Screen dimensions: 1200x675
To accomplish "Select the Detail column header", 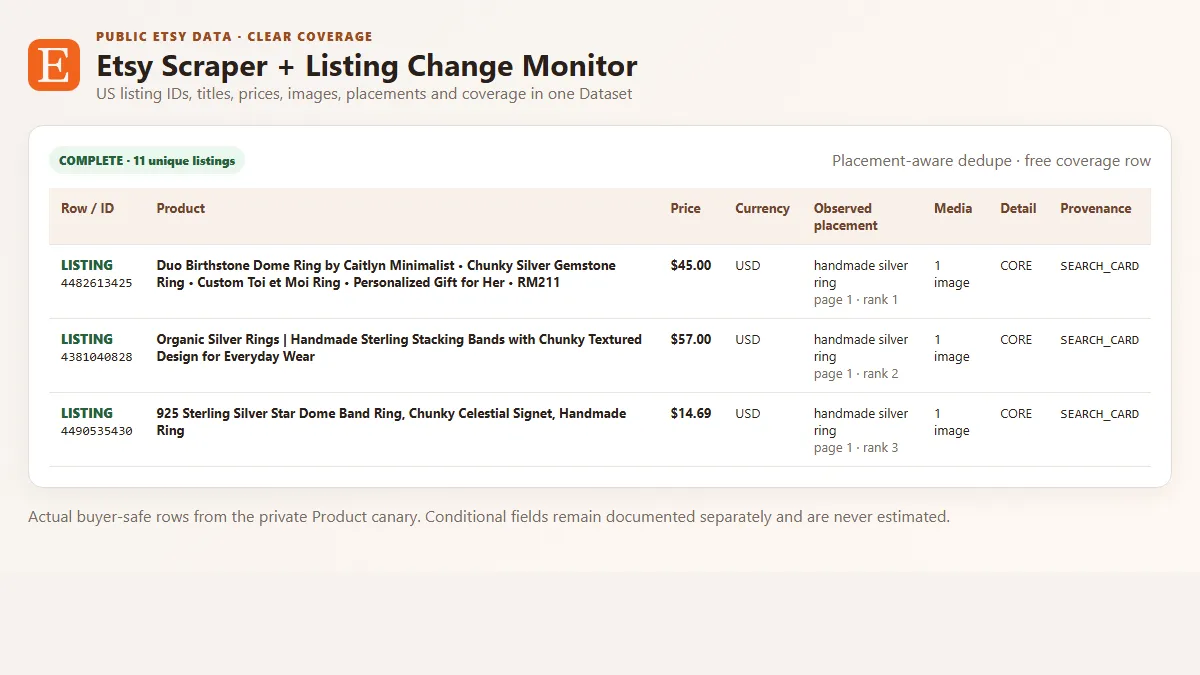I will 1018,209.
